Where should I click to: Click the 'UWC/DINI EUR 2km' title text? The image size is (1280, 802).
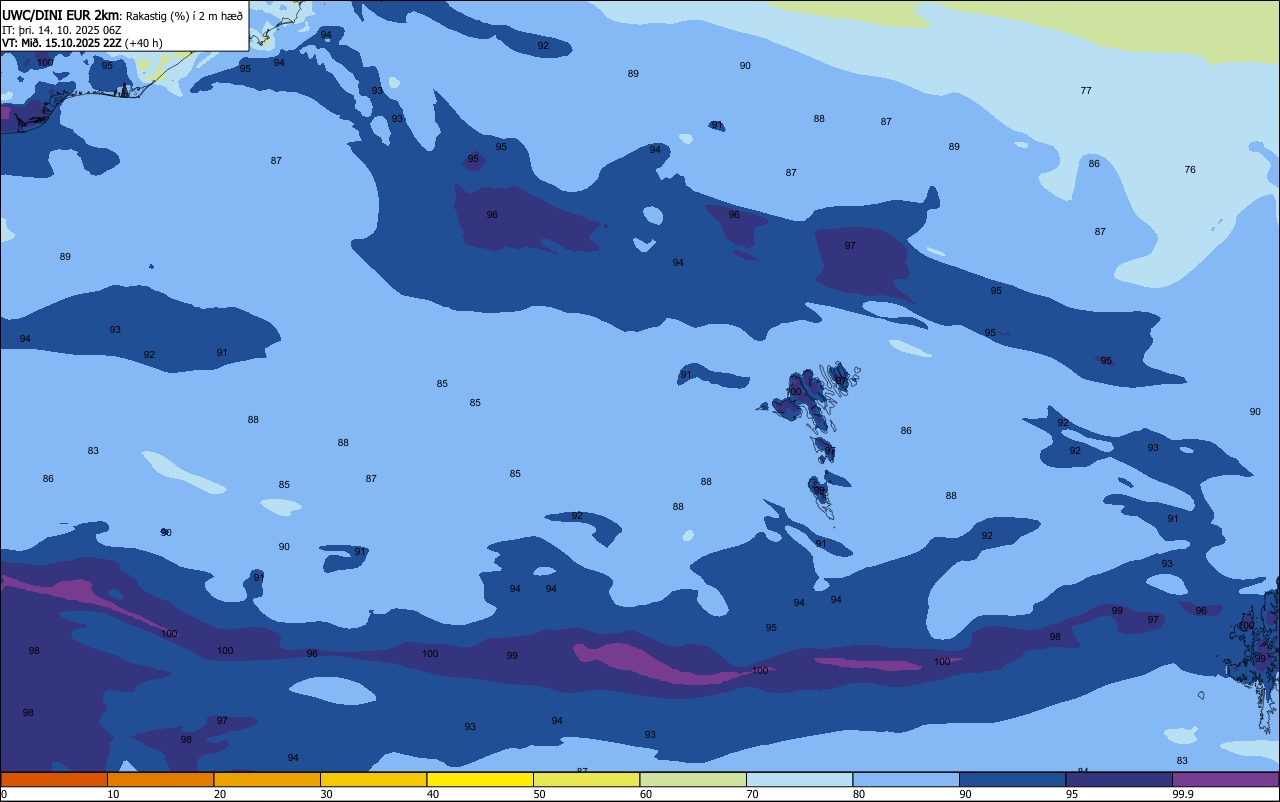click(60, 15)
